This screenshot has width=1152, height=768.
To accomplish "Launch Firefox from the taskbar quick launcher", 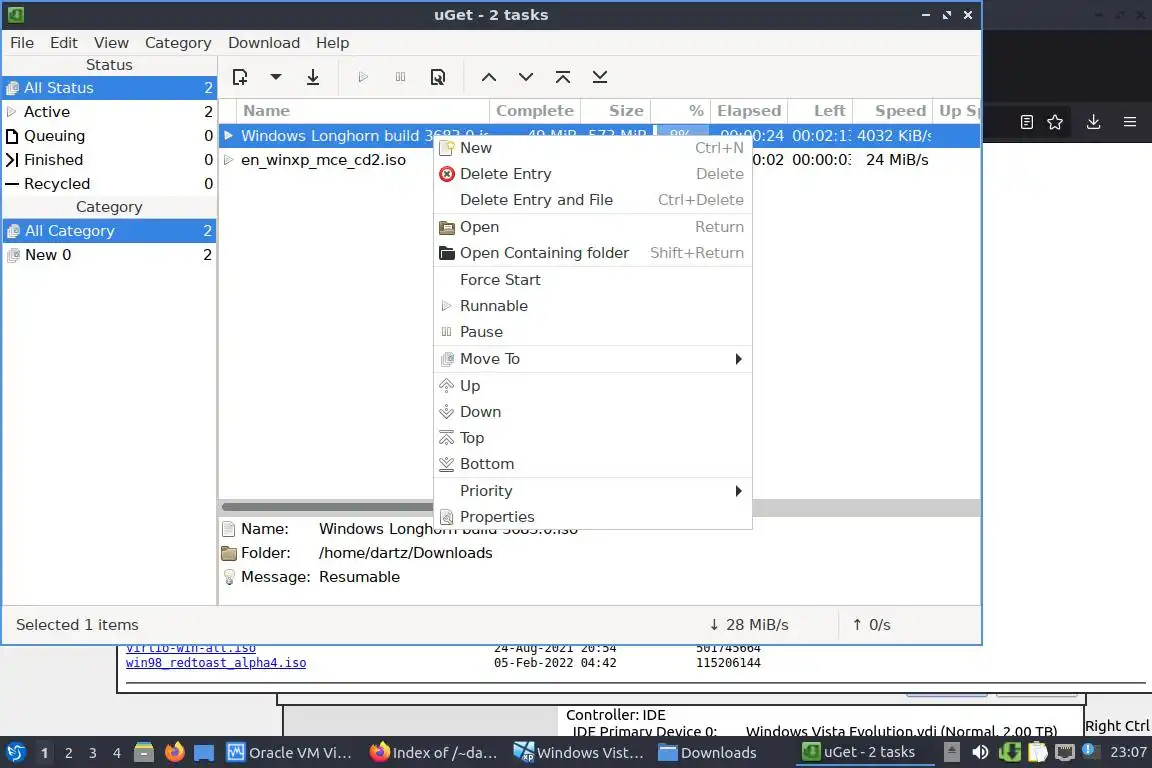I will coord(174,753).
